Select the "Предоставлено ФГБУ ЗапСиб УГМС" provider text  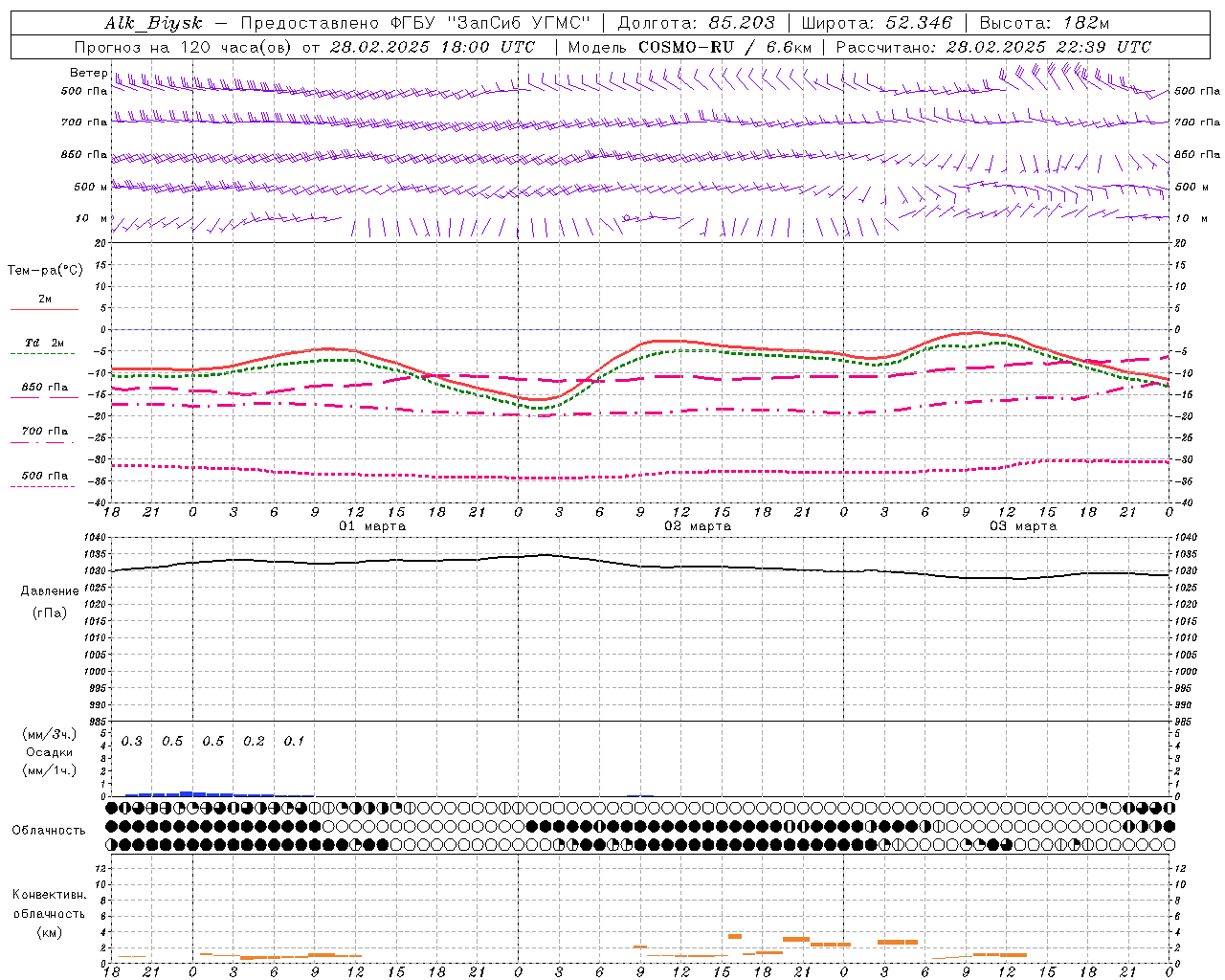coord(416,24)
